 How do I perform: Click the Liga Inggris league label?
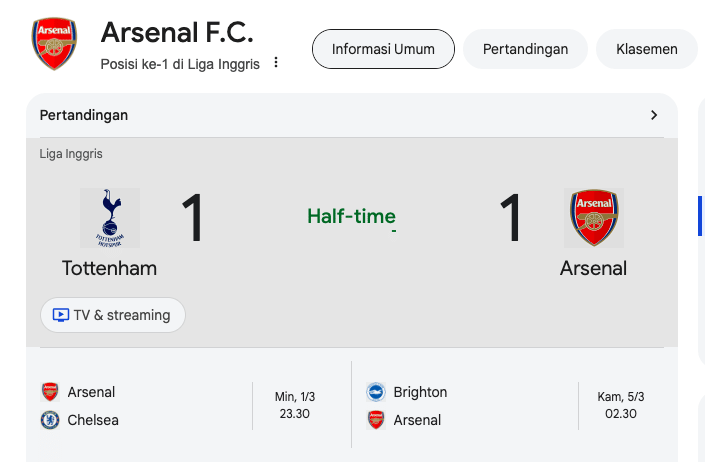tap(71, 154)
